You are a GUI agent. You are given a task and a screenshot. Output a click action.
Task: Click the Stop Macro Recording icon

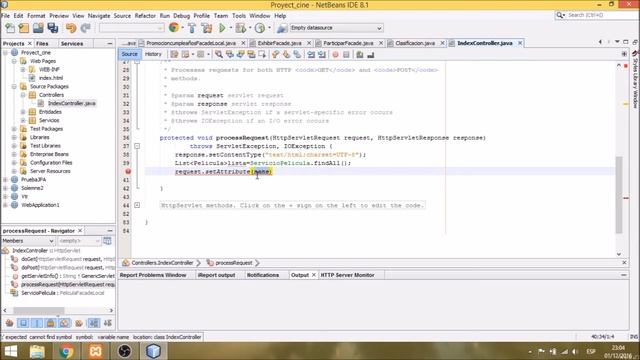click(x=346, y=54)
